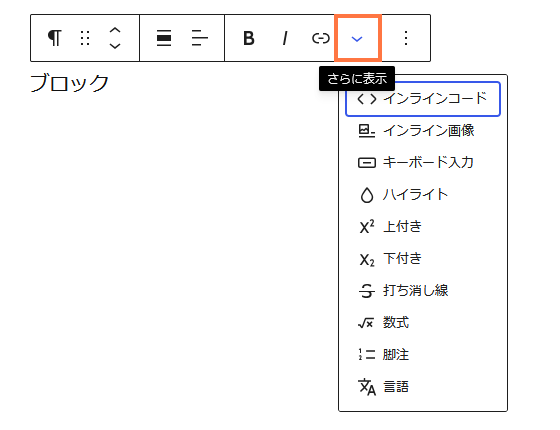Insert 数式 math formula
The height and width of the screenshot is (430, 560).
pyautogui.click(x=423, y=322)
